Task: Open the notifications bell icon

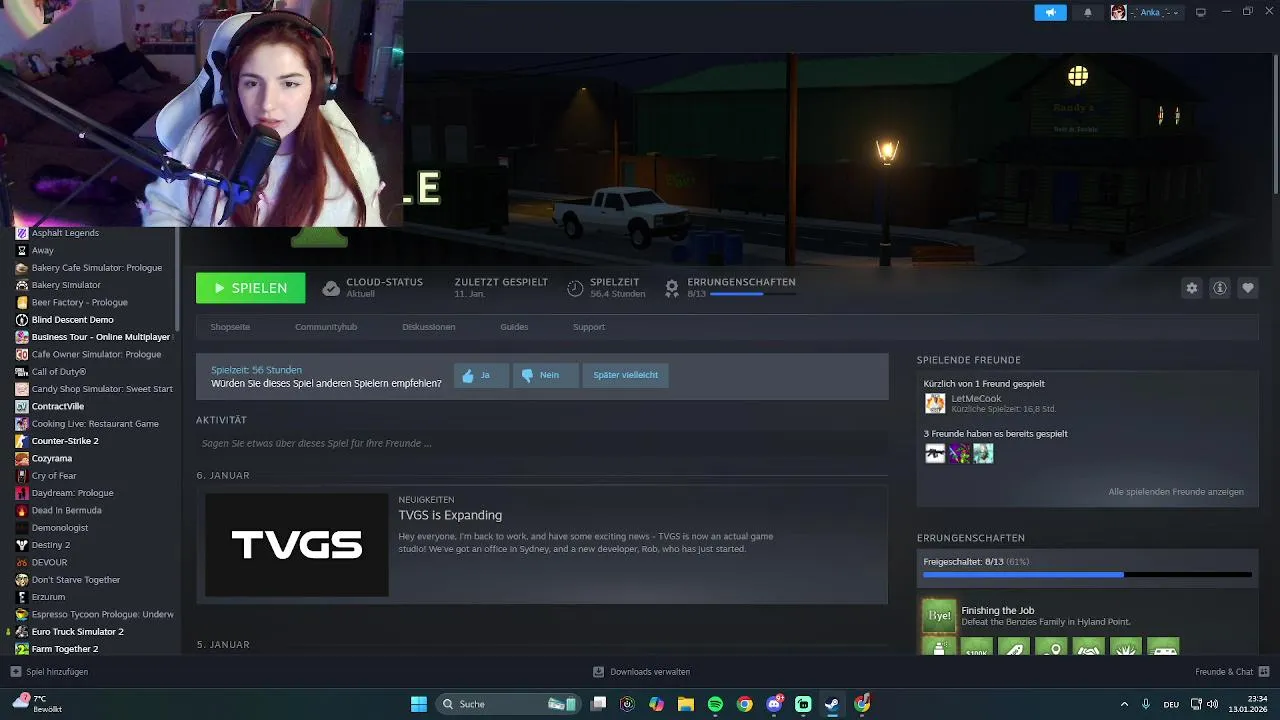Action: pos(1088,13)
